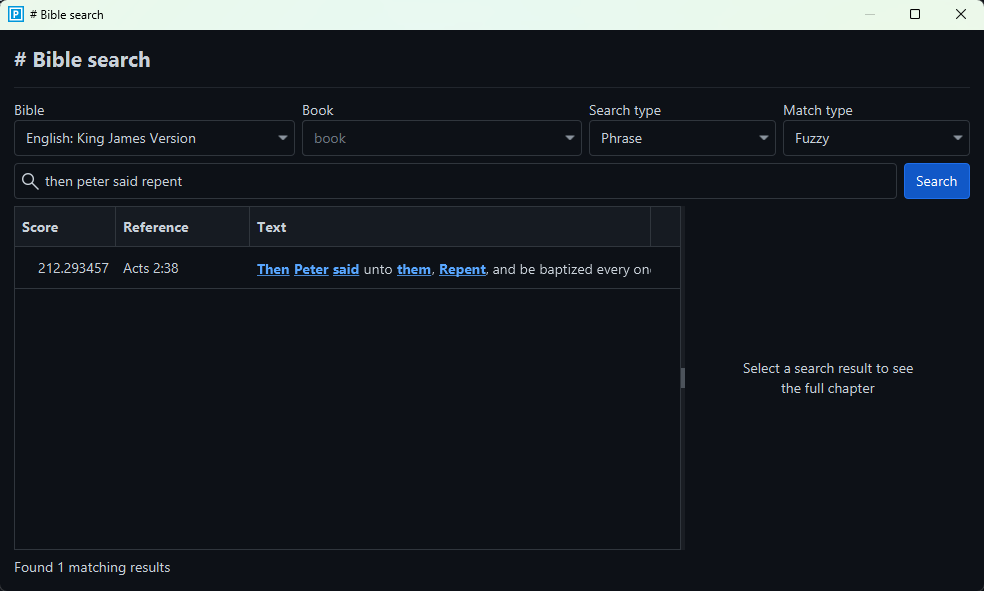This screenshot has width=984, height=591.
Task: Click the score value 212.293457
Action: 73,268
